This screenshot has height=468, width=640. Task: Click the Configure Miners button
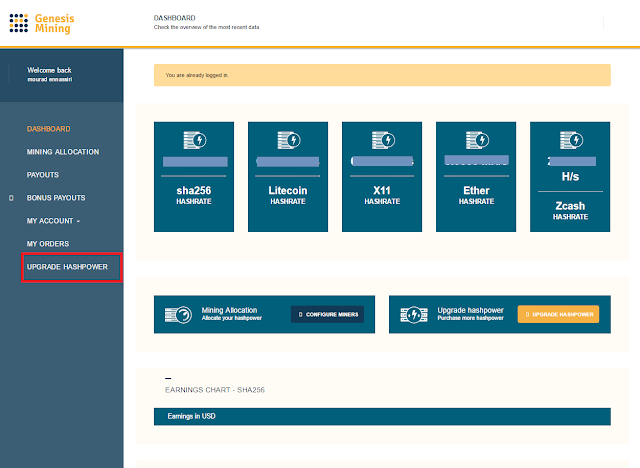point(327,314)
